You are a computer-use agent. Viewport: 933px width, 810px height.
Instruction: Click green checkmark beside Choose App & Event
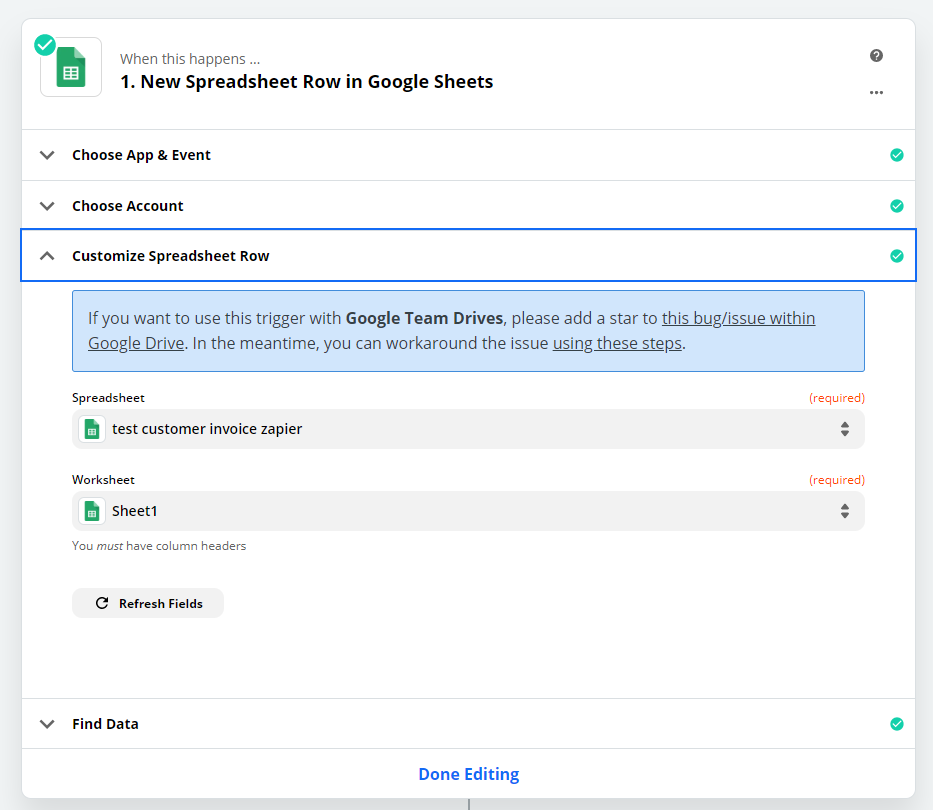click(x=896, y=155)
